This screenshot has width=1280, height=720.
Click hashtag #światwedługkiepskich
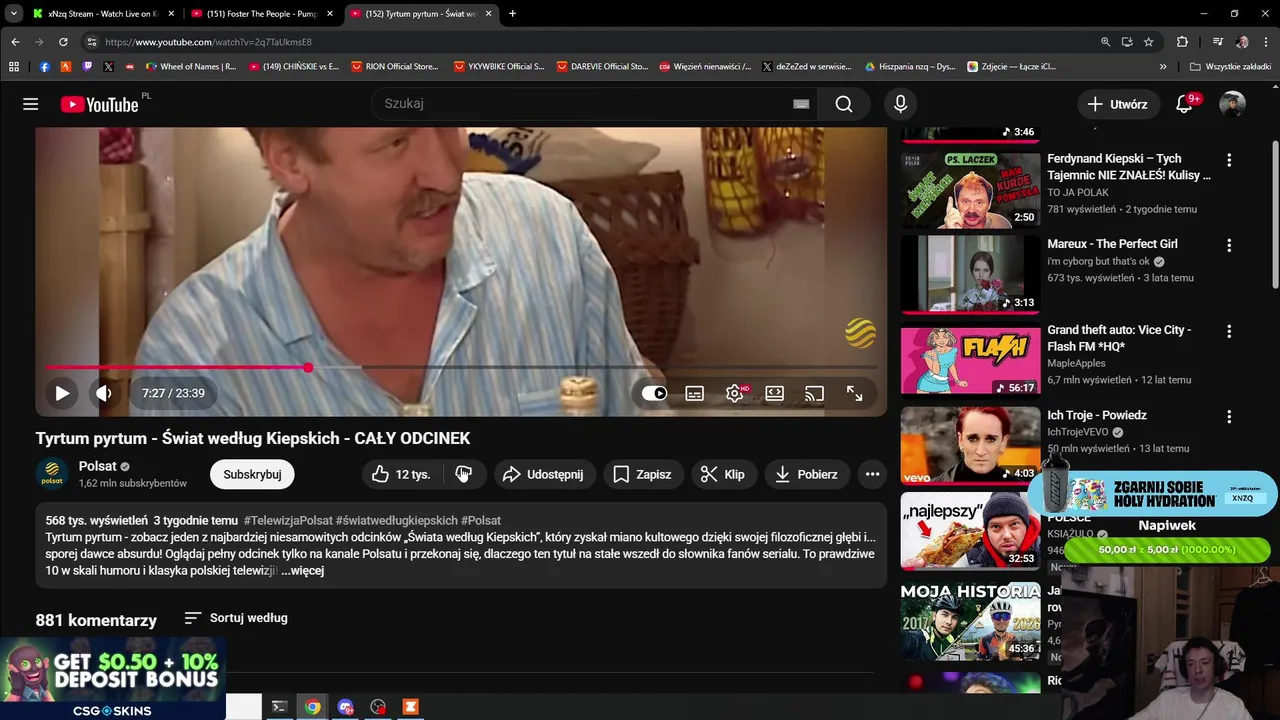click(x=396, y=520)
